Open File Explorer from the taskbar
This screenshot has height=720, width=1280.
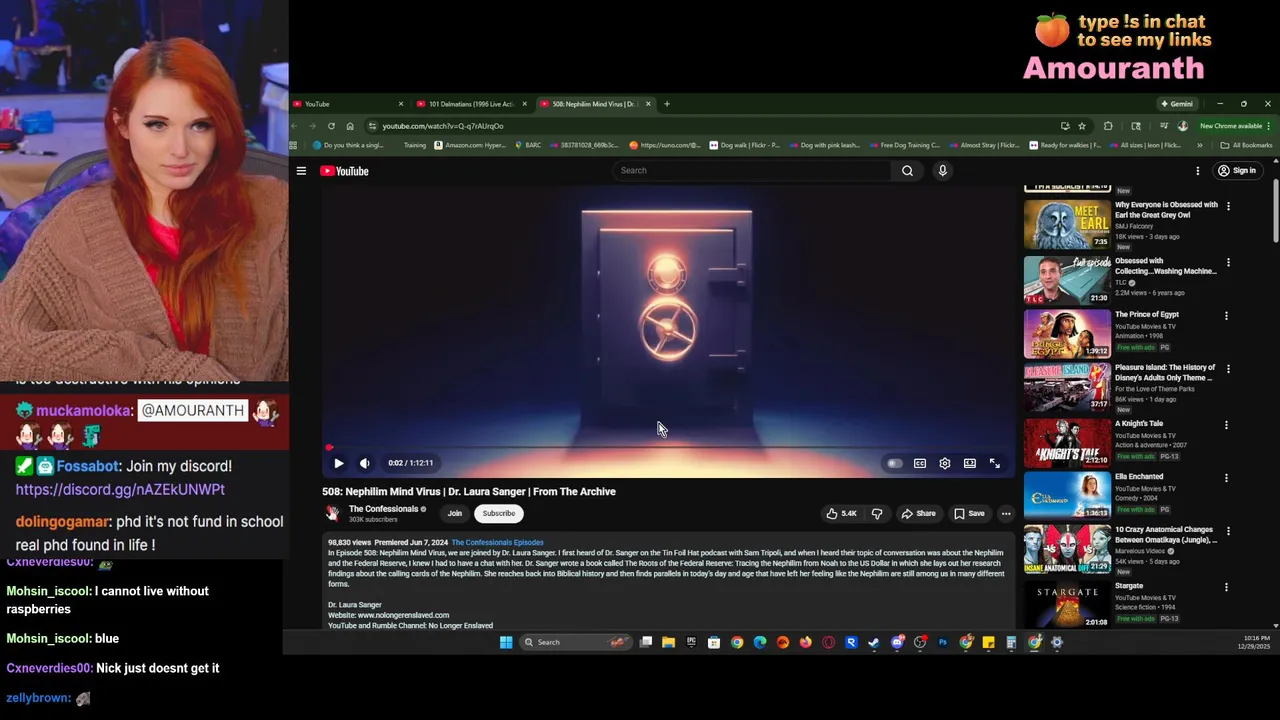pyautogui.click(x=668, y=642)
